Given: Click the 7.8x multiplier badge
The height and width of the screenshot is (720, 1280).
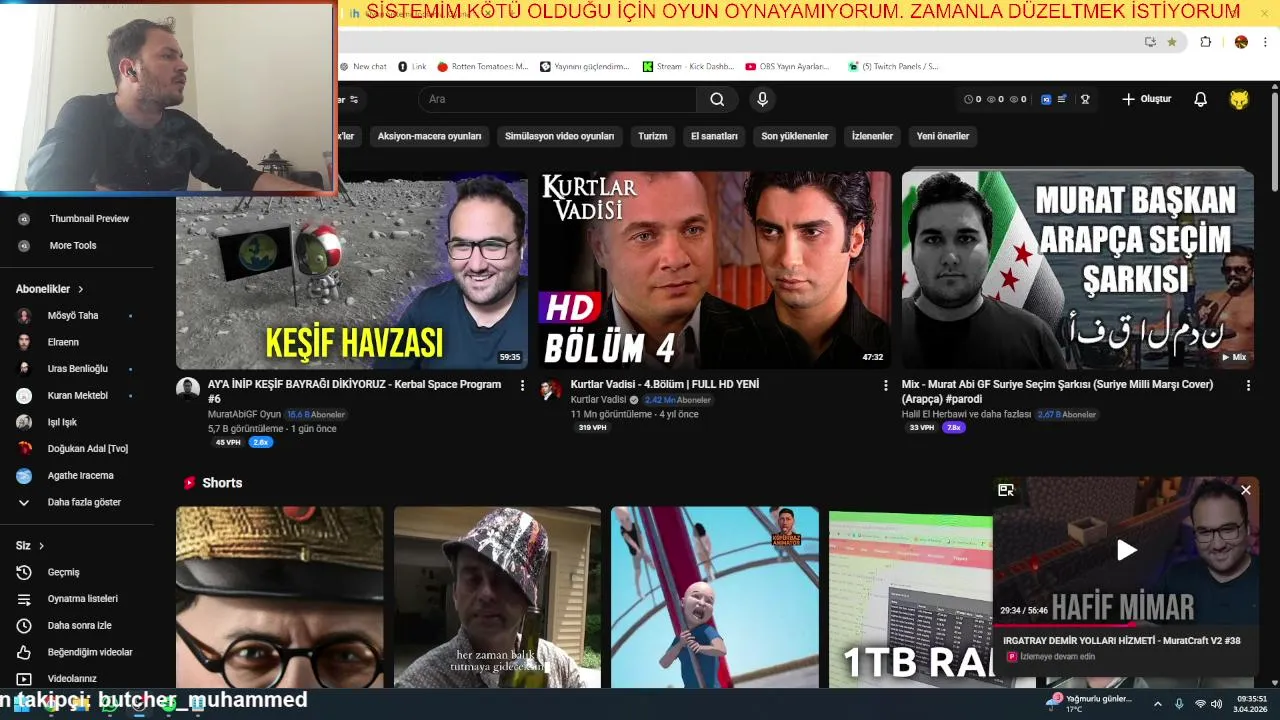Looking at the screenshot, I should tap(953, 427).
